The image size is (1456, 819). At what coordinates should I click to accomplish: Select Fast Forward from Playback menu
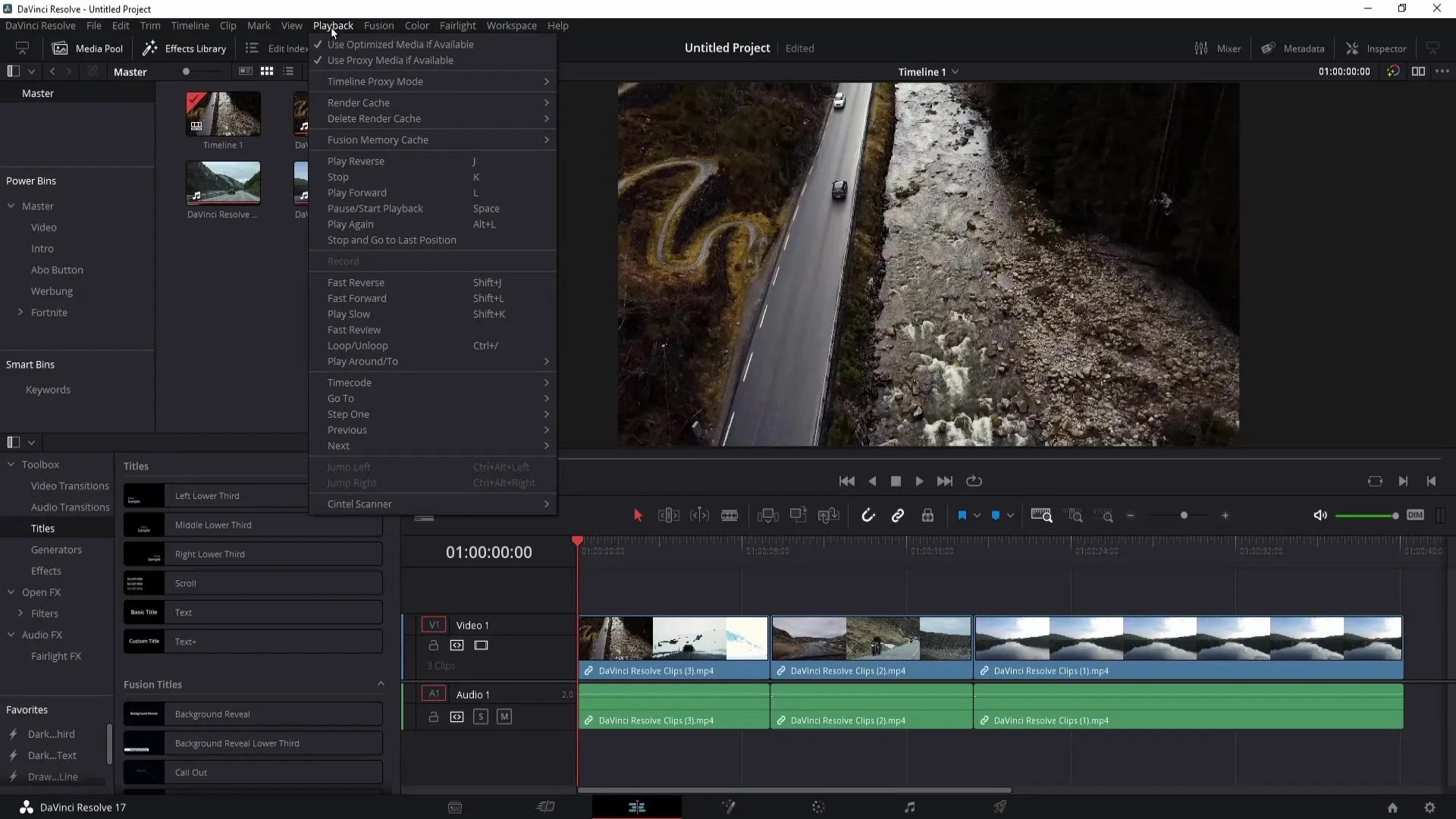click(357, 297)
